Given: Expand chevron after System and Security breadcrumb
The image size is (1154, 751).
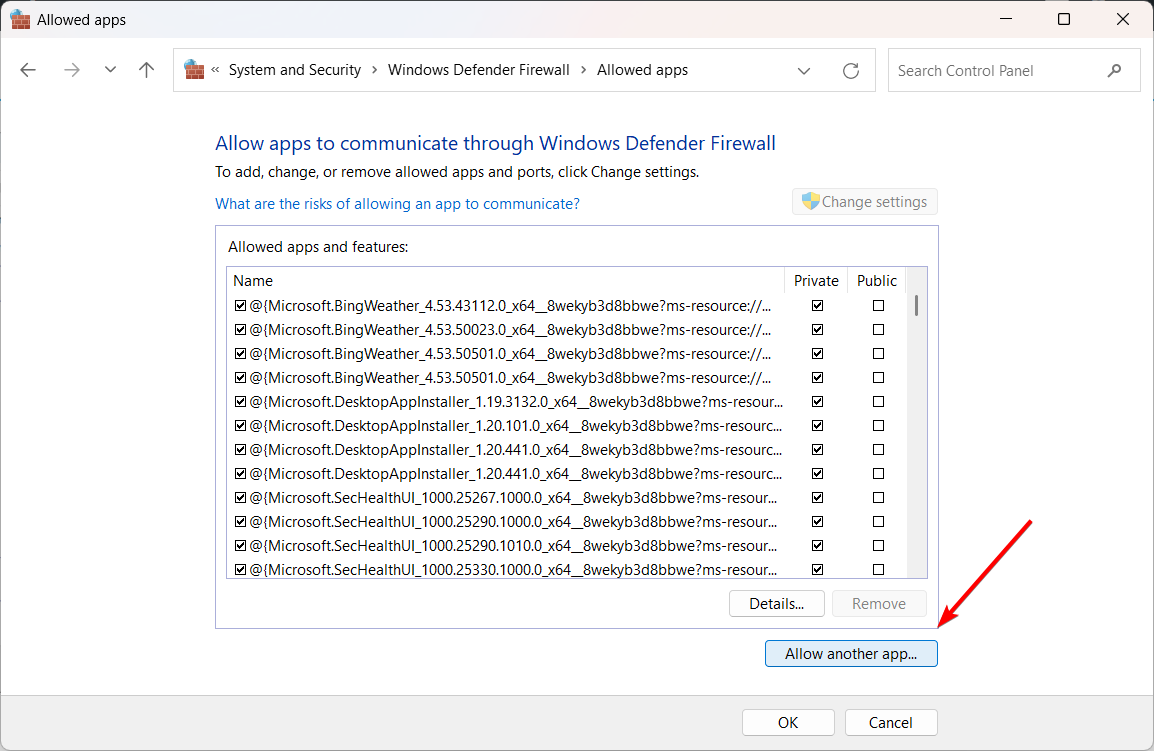Looking at the screenshot, I should (375, 70).
